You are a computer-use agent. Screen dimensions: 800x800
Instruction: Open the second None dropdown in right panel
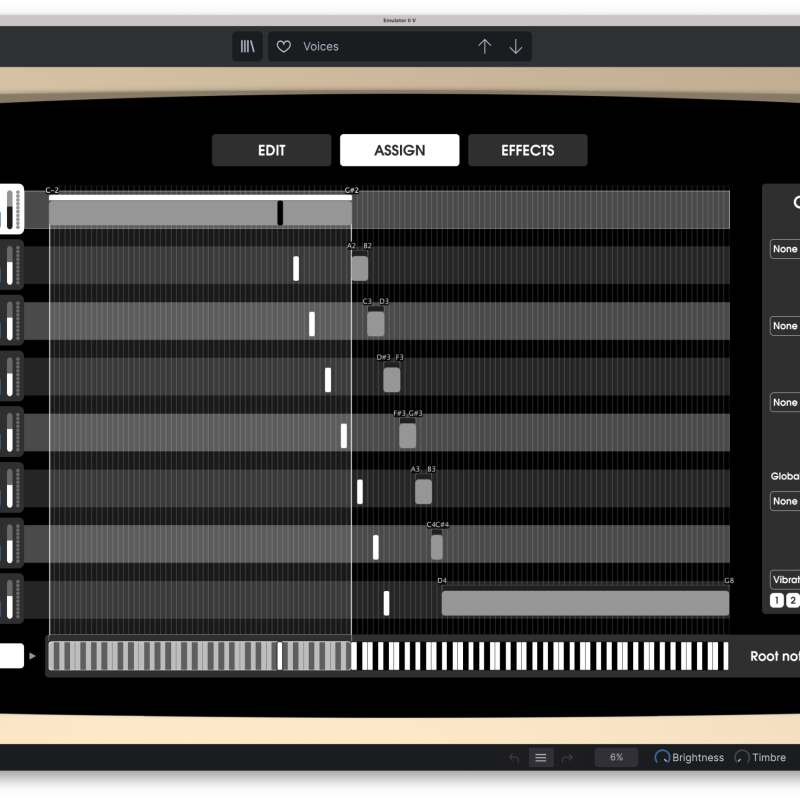[x=785, y=326]
